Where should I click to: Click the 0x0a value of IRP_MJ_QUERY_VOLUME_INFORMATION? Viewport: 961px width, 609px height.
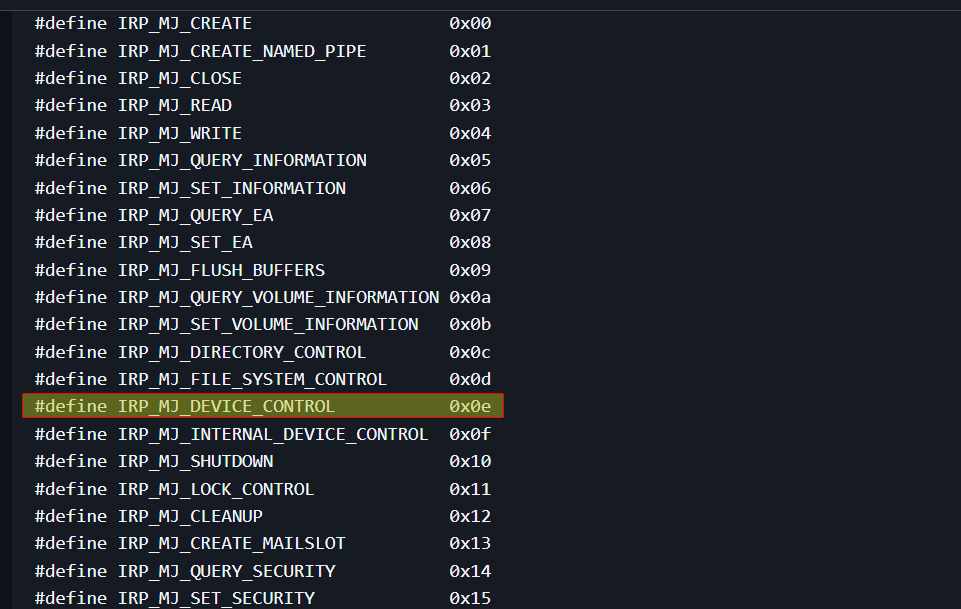click(469, 297)
